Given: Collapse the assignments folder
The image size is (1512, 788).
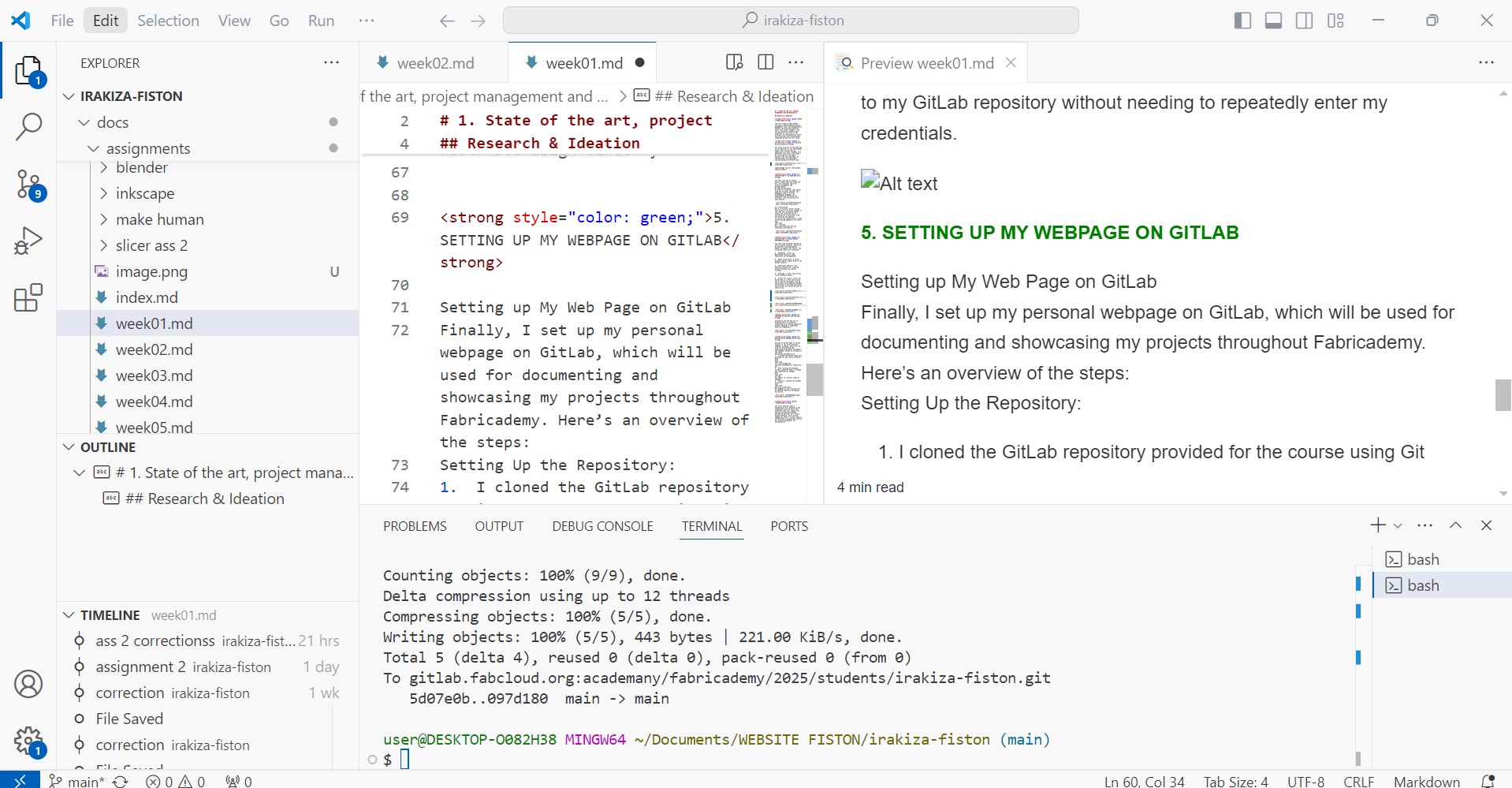Looking at the screenshot, I should (x=94, y=148).
